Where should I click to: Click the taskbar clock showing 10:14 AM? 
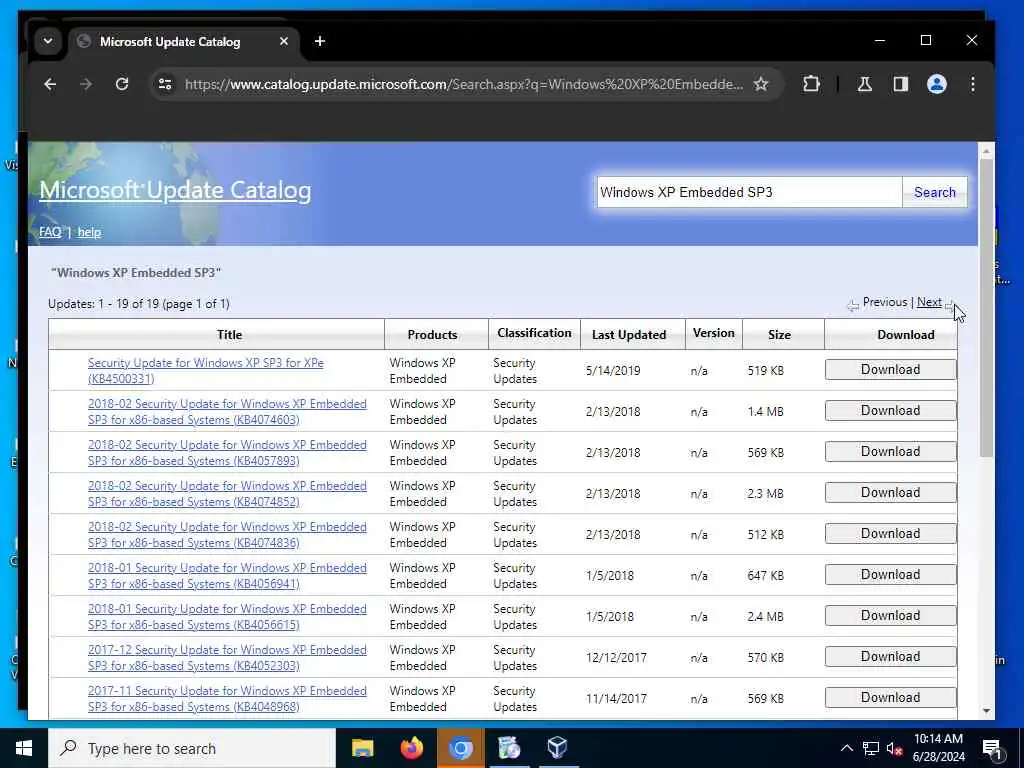(x=938, y=748)
